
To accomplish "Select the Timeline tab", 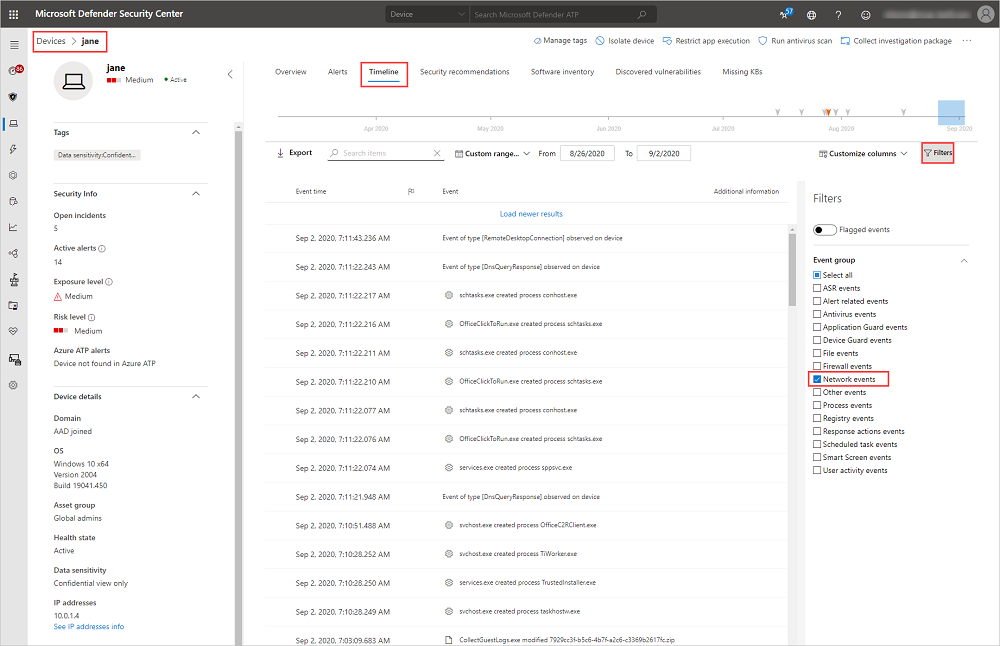I will click(384, 72).
